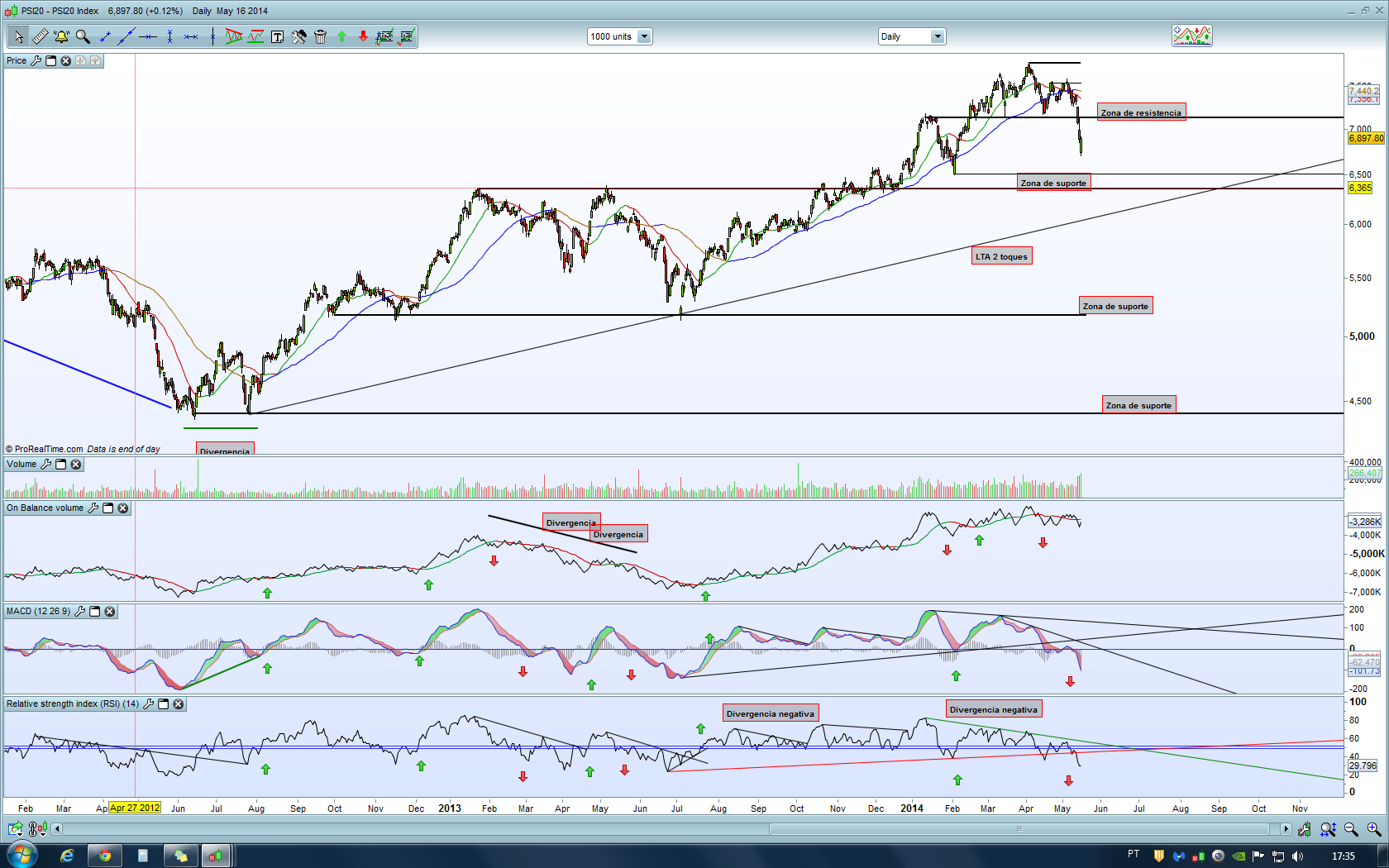Click the trash can delete tool
Viewport: 1389px width, 868px height.
coord(320,36)
